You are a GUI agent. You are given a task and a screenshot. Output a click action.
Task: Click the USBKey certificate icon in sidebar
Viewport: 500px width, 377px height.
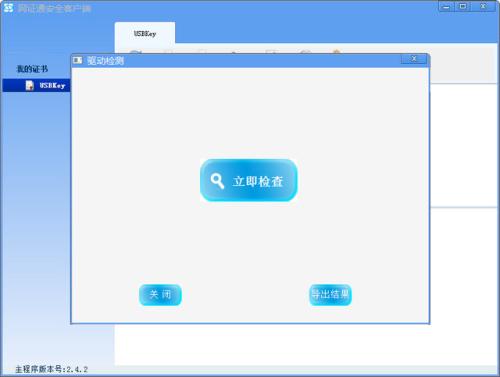[x=30, y=85]
